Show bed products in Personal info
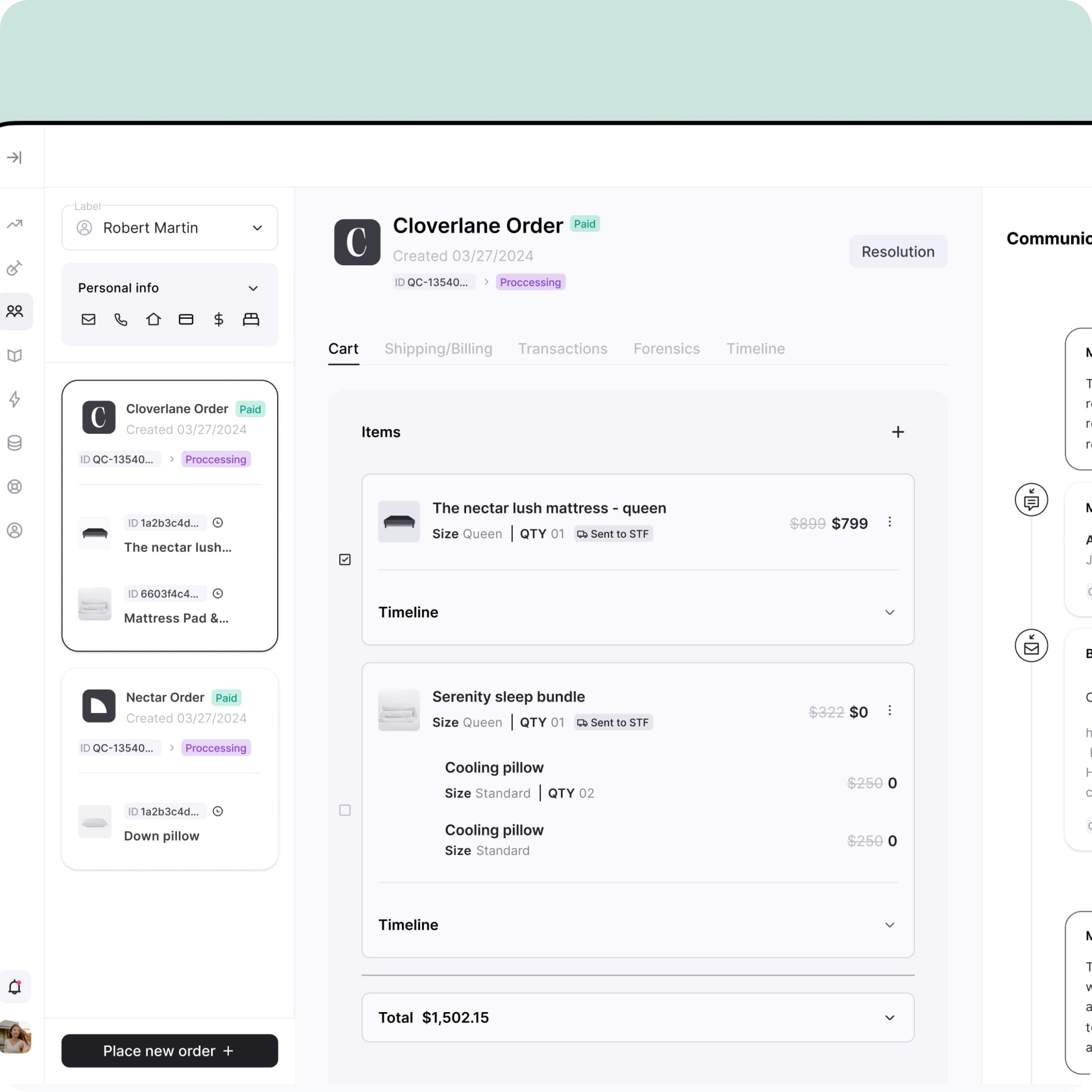 [251, 319]
